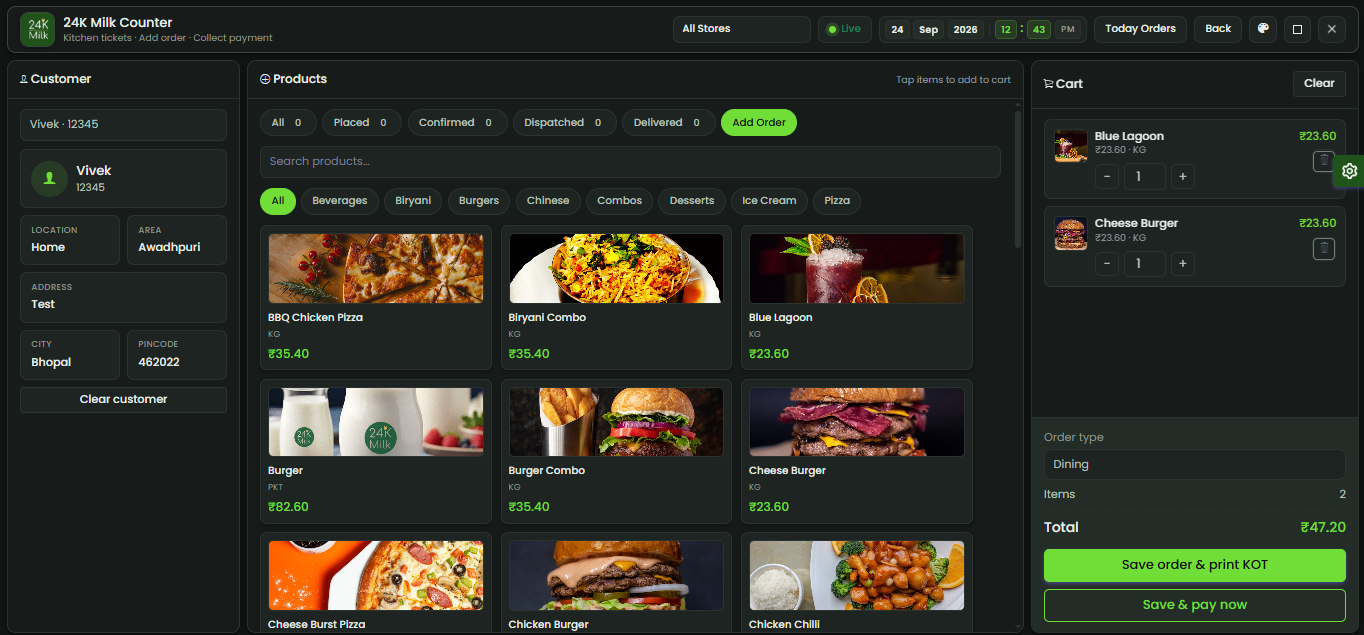
Task: Click the floating green settings gear
Action: (1349, 171)
